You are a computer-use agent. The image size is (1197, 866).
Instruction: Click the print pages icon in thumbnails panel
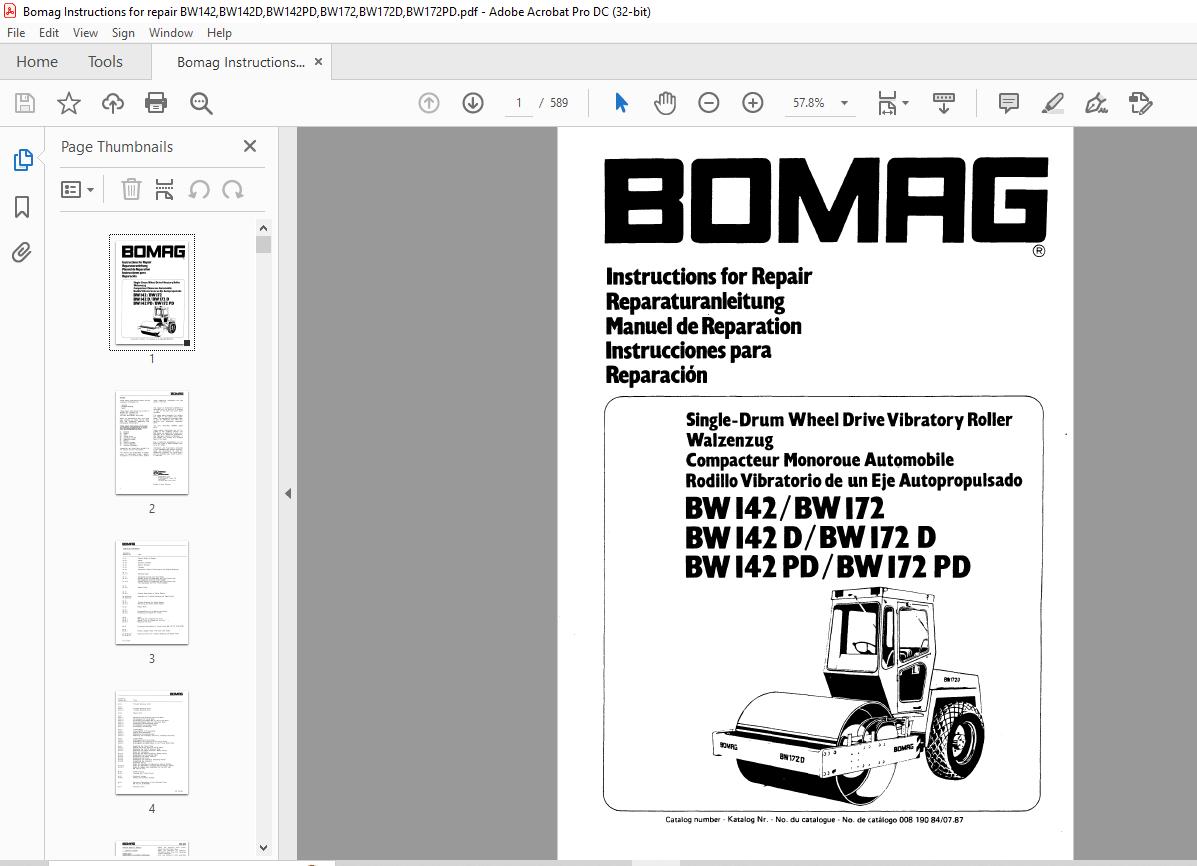tap(164, 189)
